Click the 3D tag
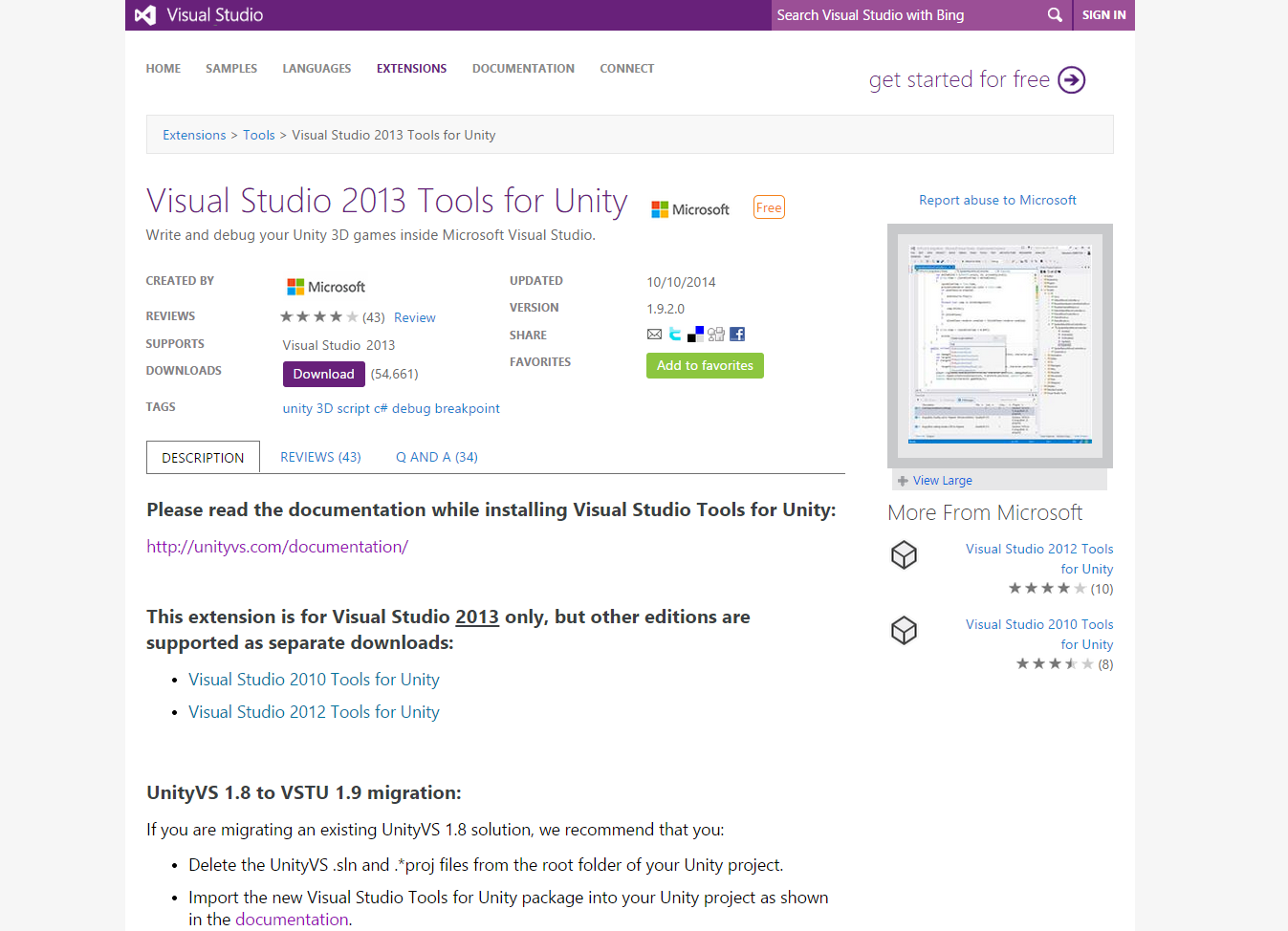 coord(324,408)
